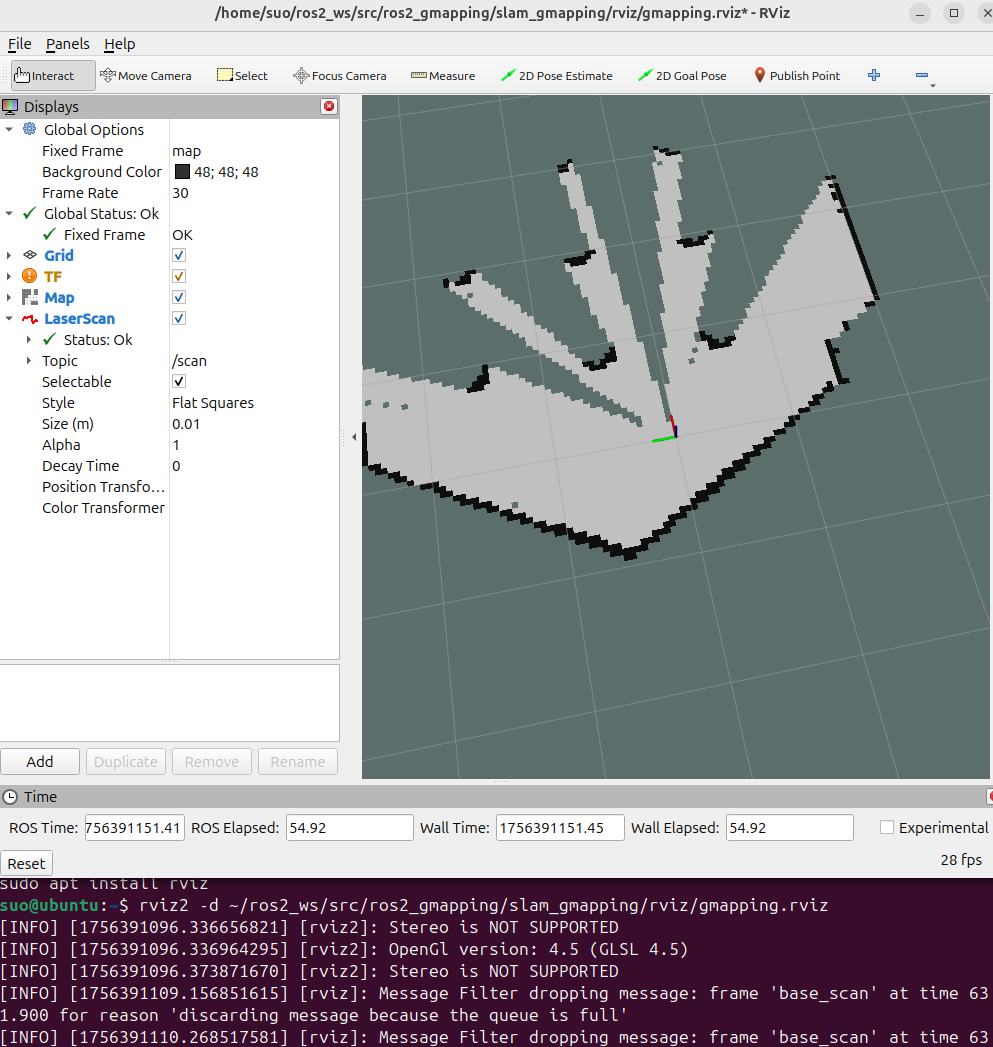Pick the Measure tool
The image size is (993, 1047).
[x=443, y=75]
